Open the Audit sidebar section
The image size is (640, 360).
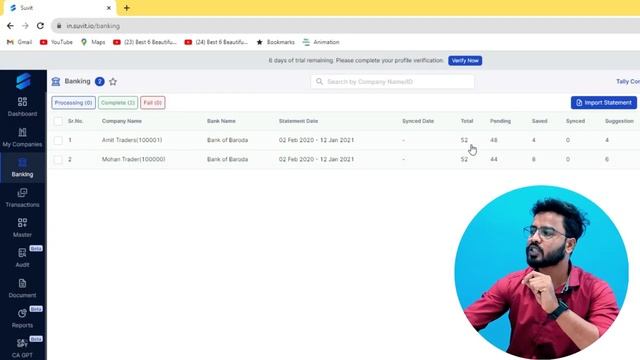pos(22,258)
